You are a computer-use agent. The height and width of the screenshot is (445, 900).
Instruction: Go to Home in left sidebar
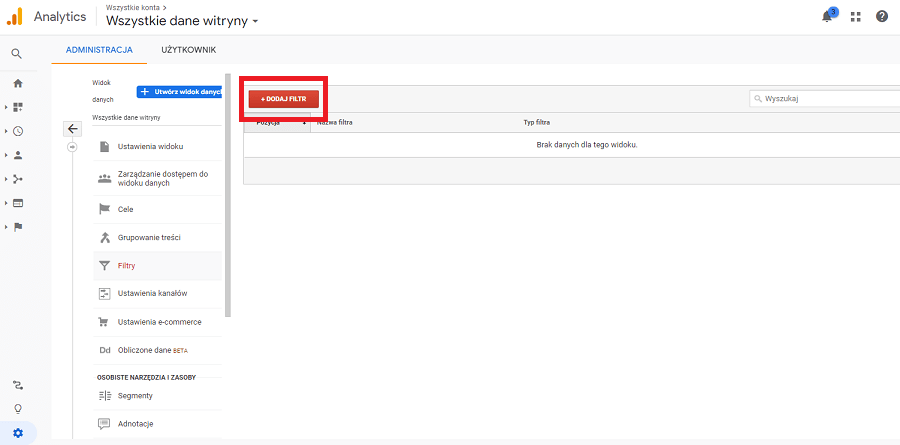coord(18,83)
